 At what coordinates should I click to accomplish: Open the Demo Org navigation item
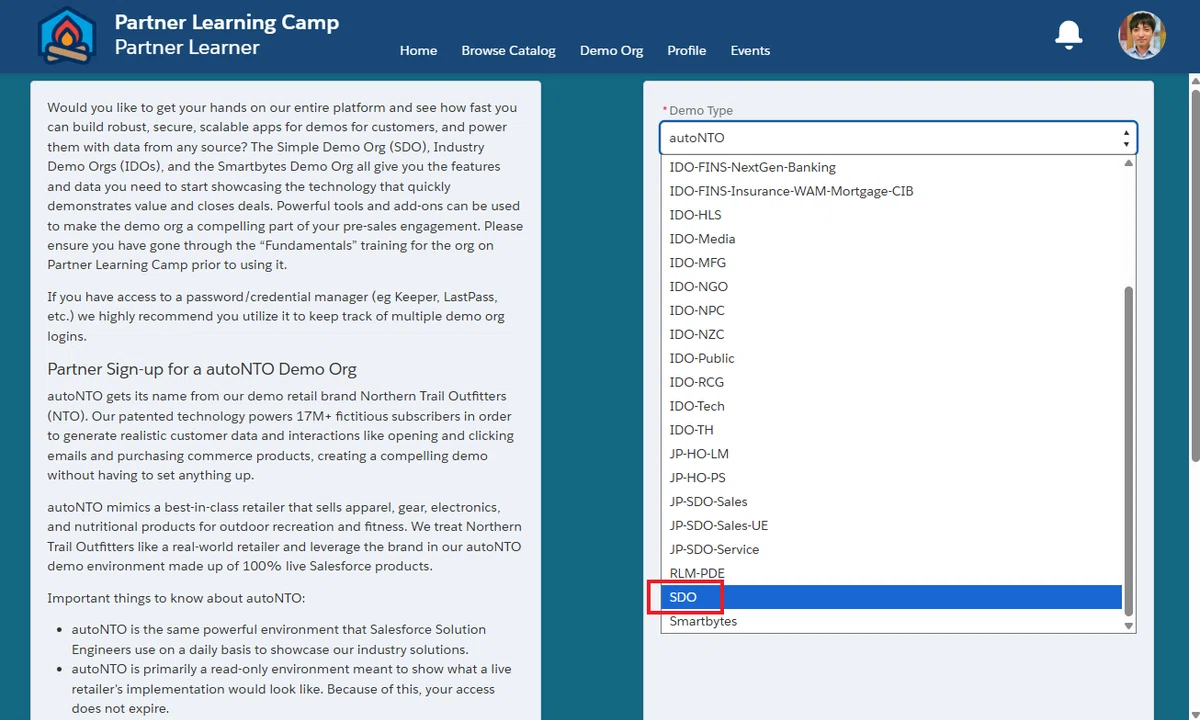(x=611, y=50)
